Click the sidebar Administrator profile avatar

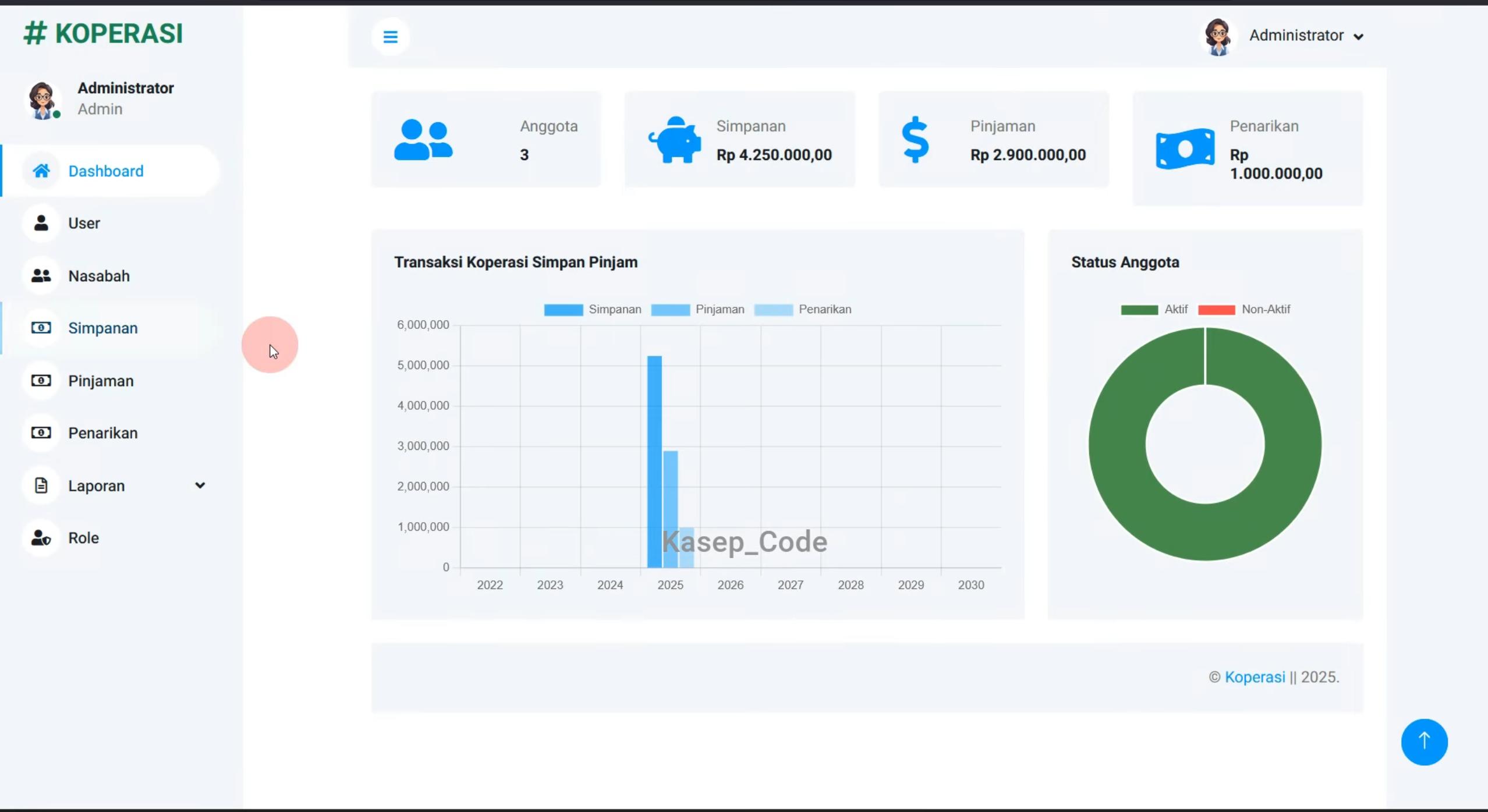click(x=42, y=100)
